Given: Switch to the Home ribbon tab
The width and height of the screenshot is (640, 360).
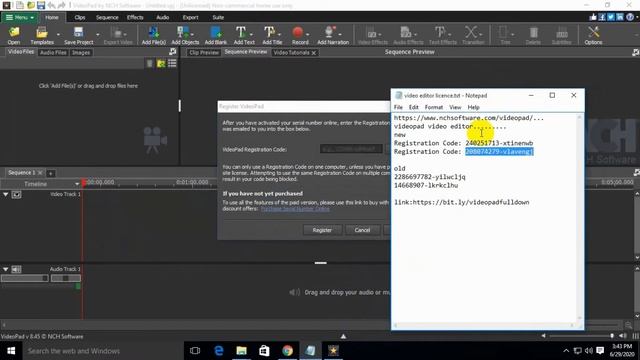Looking at the screenshot, I should point(52,18).
